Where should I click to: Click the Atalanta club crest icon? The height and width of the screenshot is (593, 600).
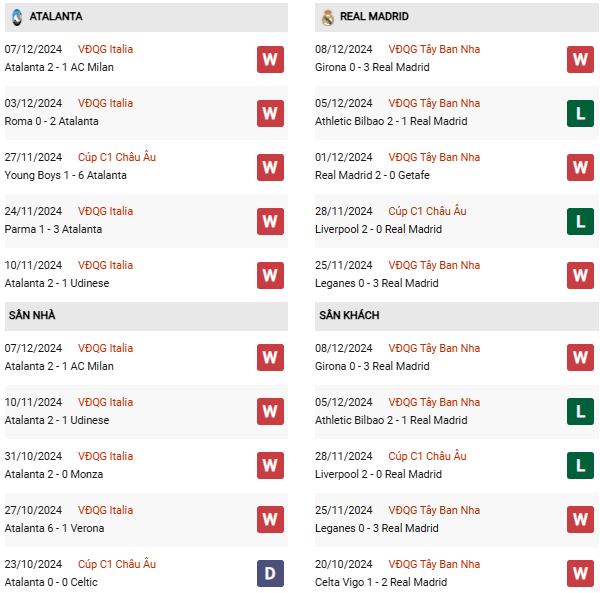[17, 17]
